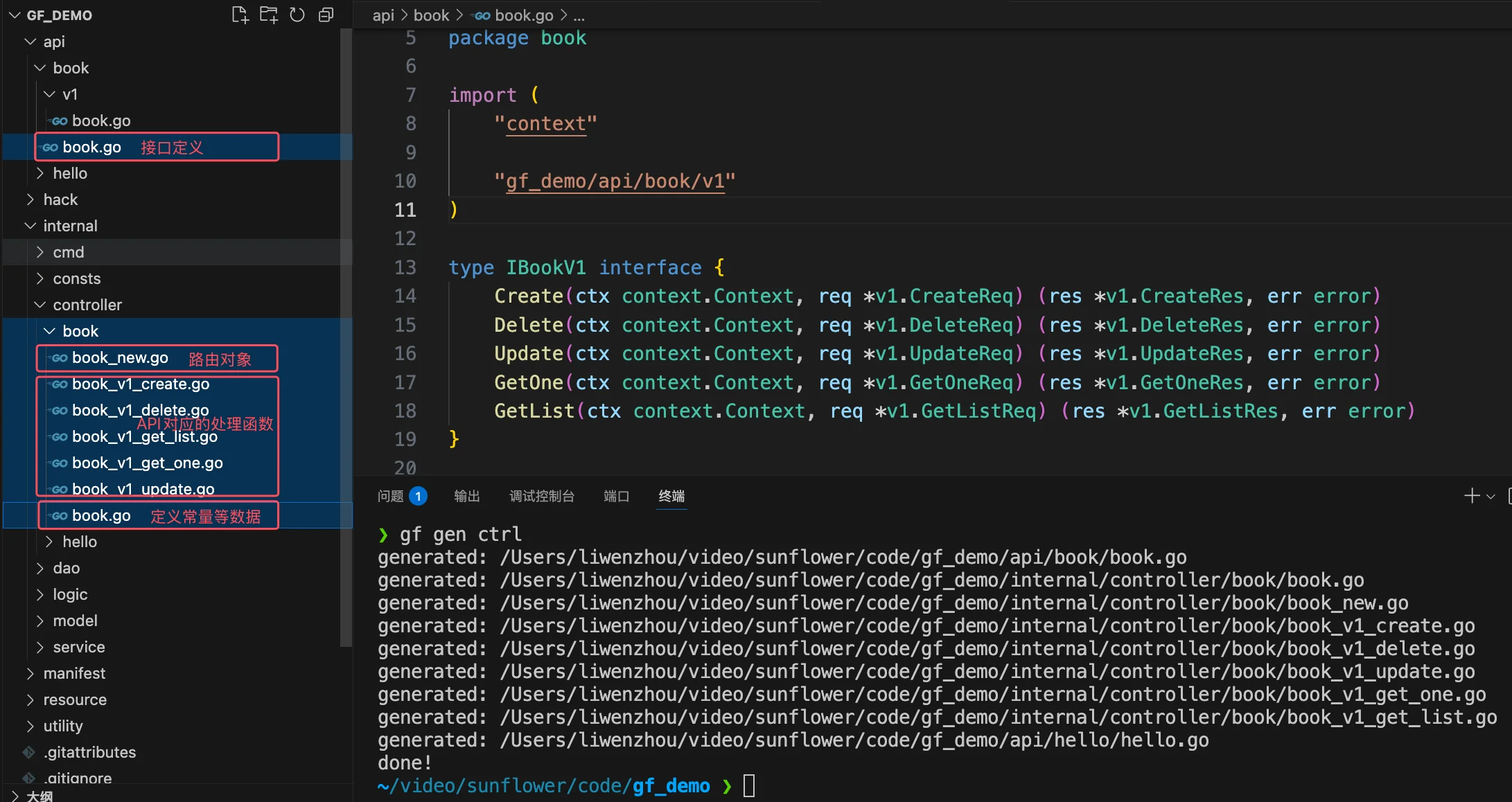
Task: Expand the 大纲 outline section
Action: pos(39,796)
